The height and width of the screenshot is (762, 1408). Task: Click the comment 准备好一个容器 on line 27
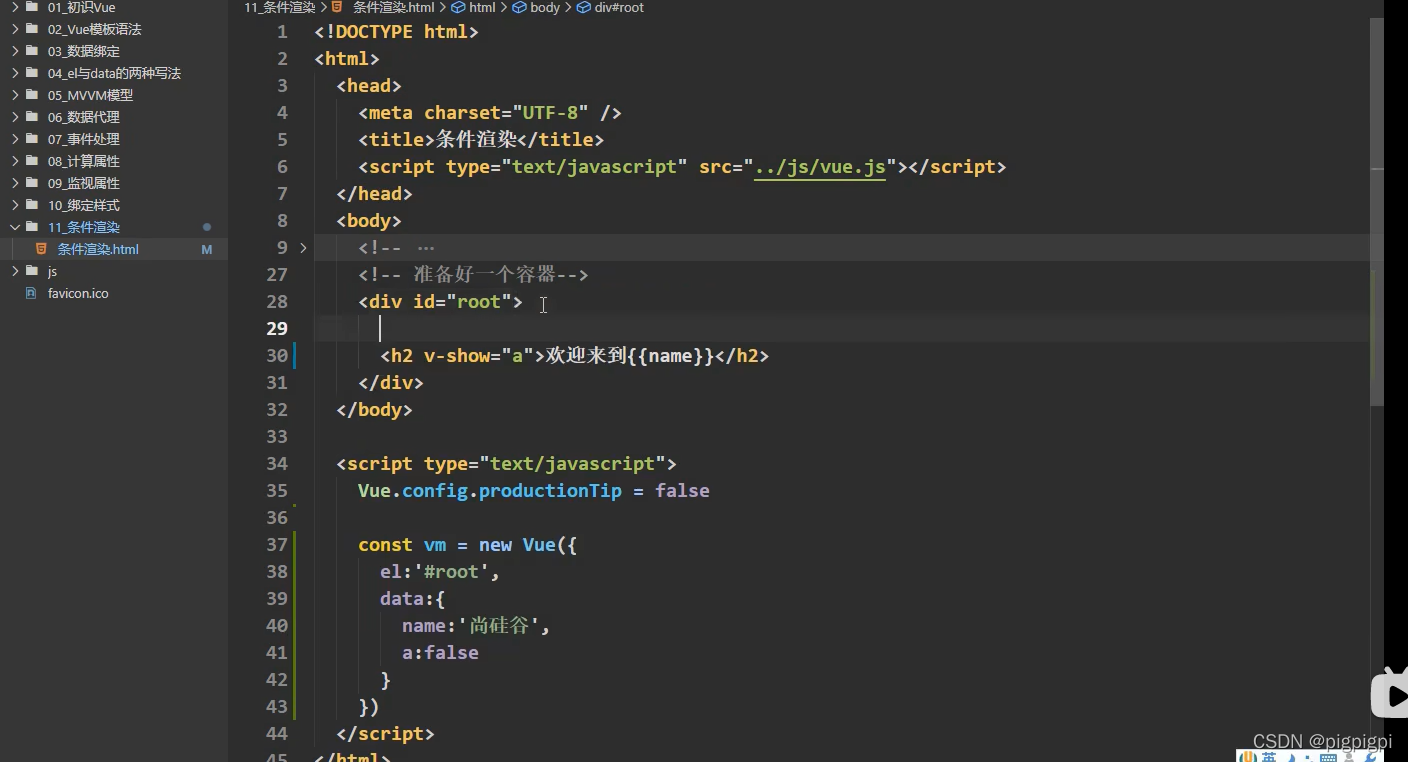[x=484, y=274]
